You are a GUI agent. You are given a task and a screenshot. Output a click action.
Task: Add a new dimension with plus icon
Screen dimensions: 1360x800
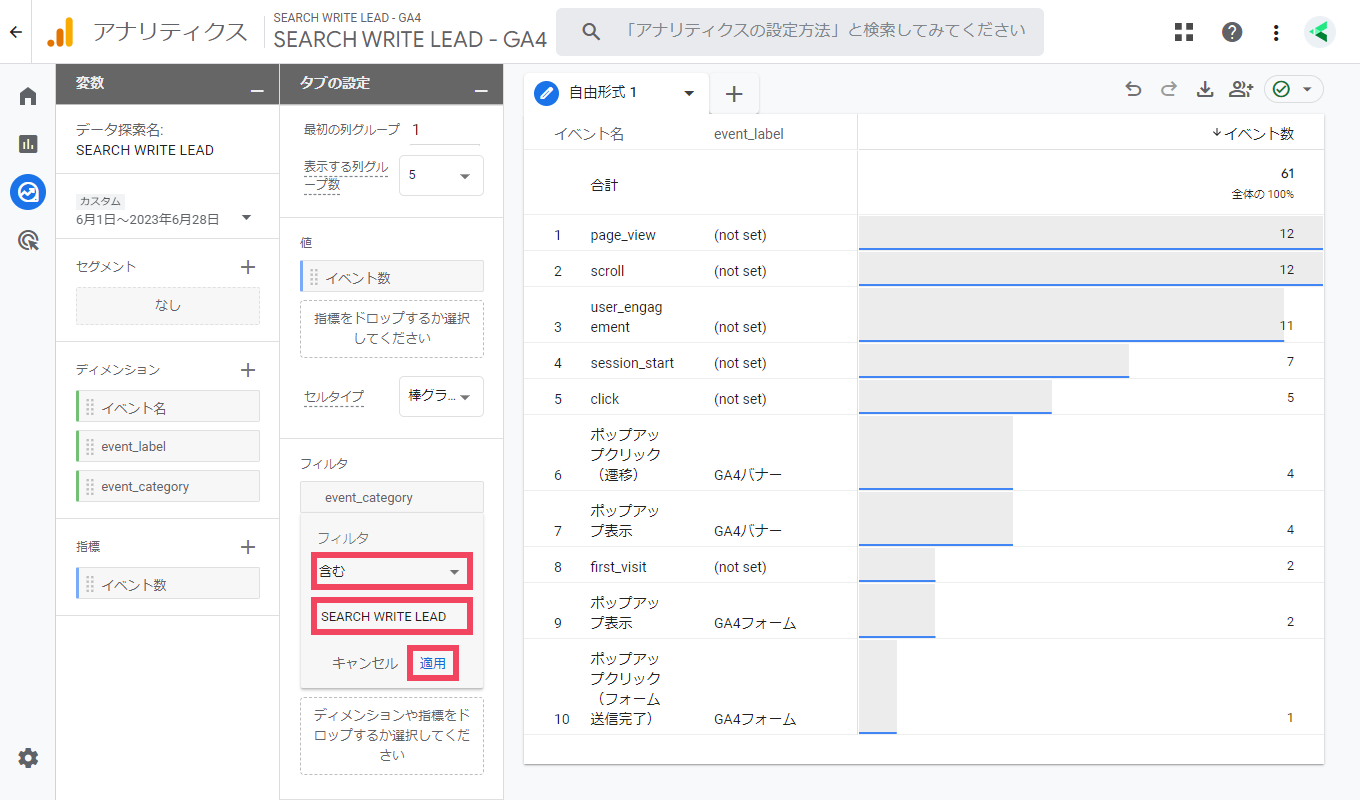click(248, 370)
